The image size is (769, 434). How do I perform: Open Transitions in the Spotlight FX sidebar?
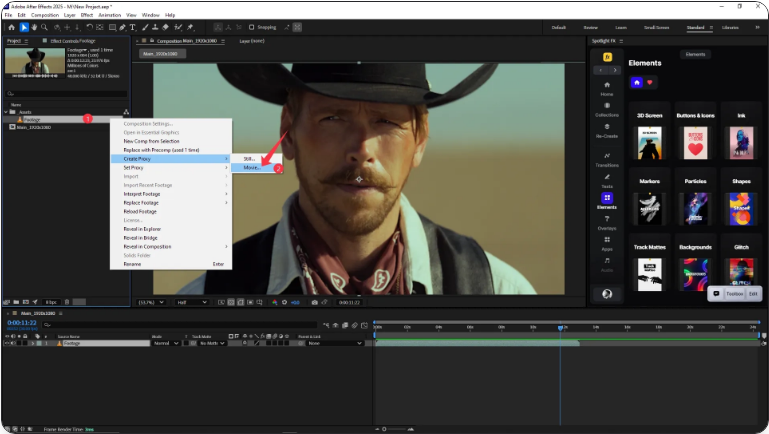[607, 157]
